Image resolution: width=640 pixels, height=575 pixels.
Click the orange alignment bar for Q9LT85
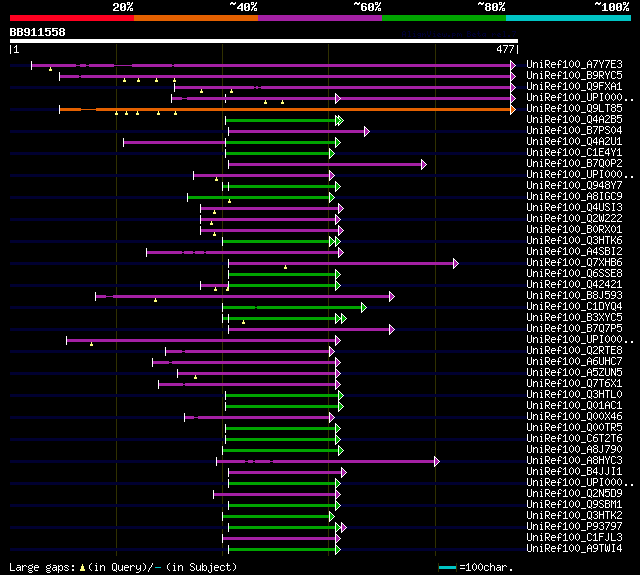point(286,109)
